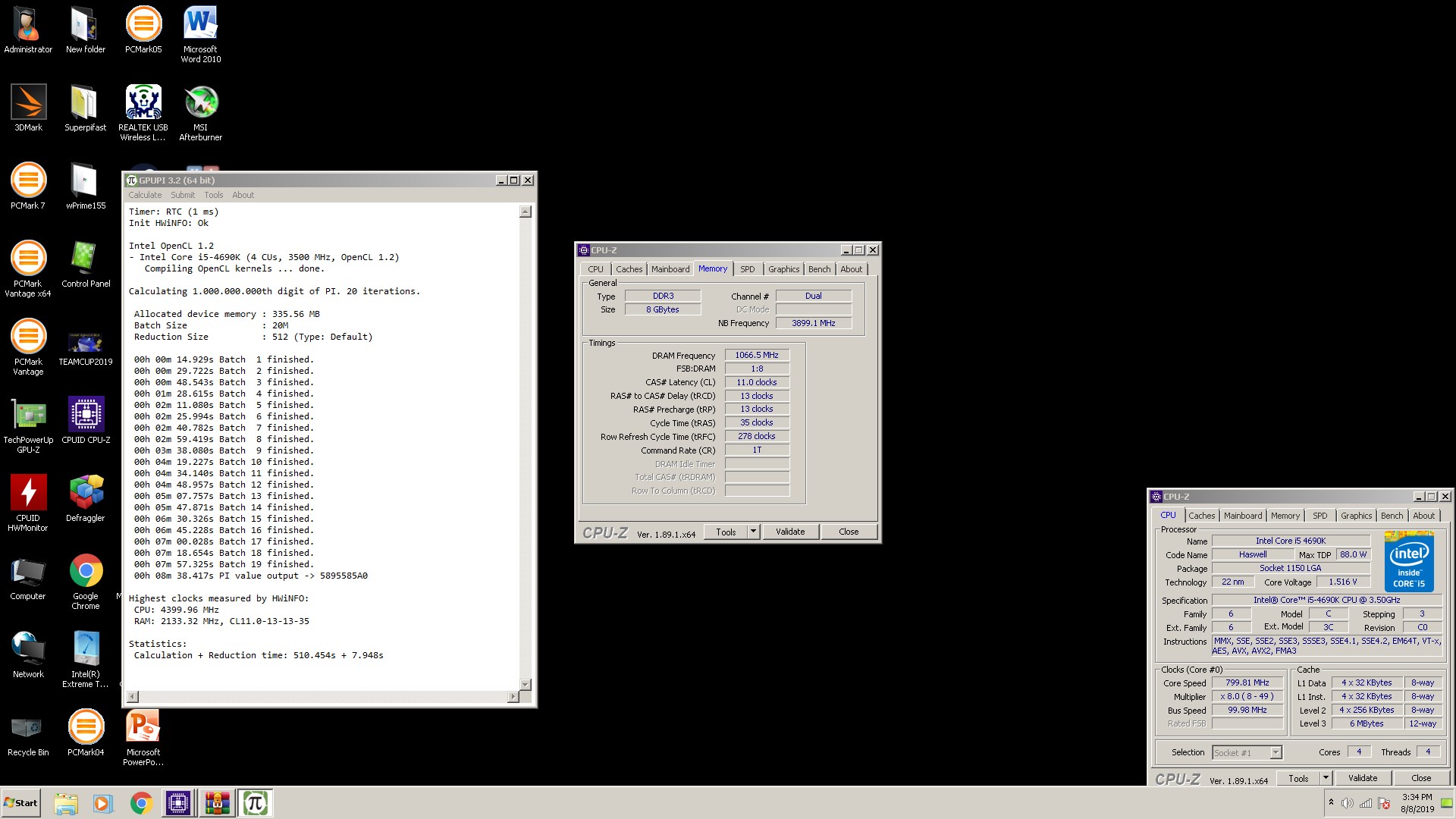Viewport: 1456px width, 819px height.
Task: Select the wPrime155 desktop icon
Action: click(85, 187)
